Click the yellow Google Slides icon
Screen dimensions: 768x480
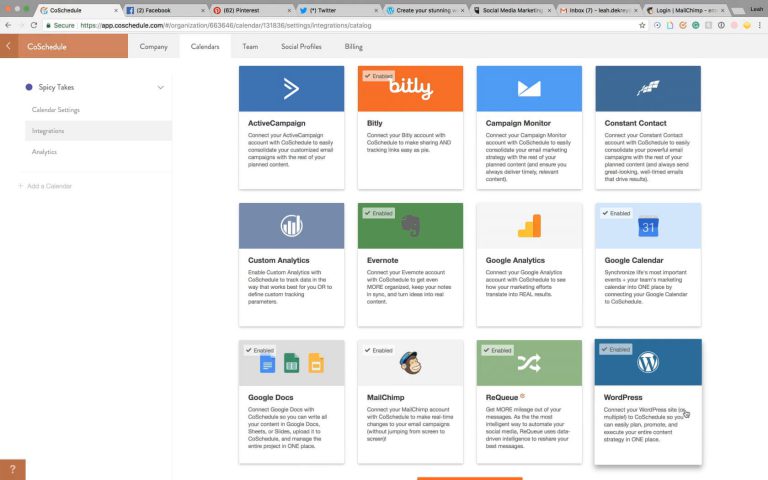click(x=316, y=363)
